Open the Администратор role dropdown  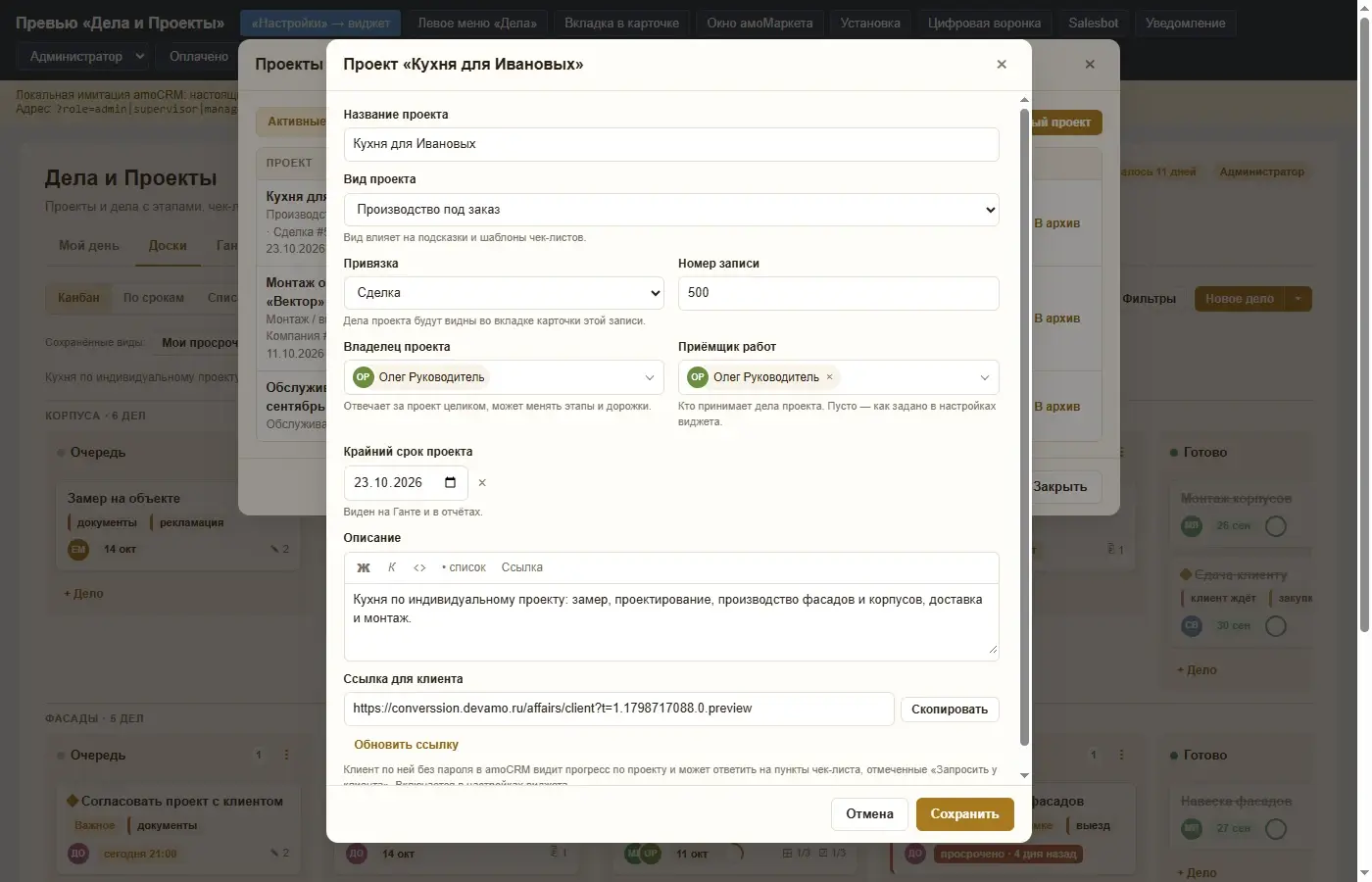(x=86, y=57)
